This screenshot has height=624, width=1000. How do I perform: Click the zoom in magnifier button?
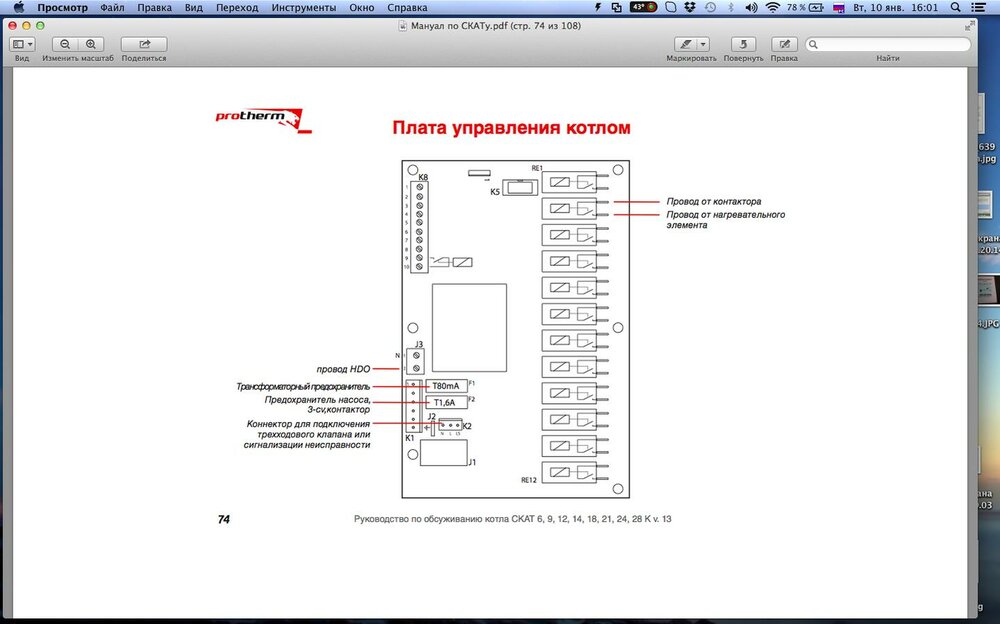91,44
